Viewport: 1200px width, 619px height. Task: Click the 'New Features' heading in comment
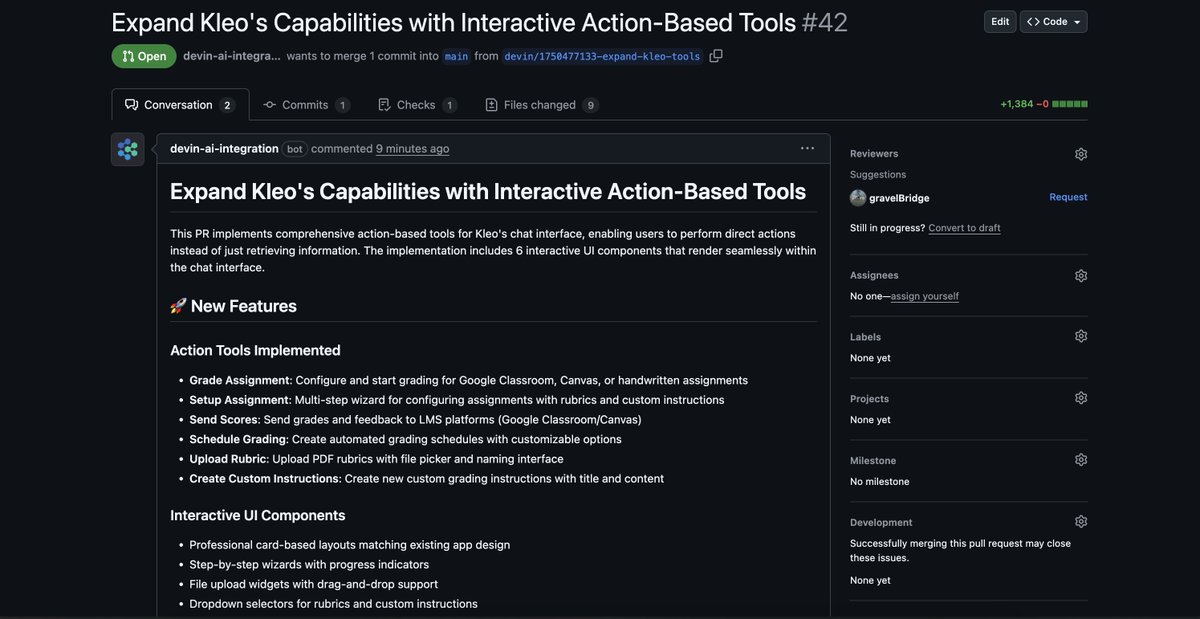(234, 306)
